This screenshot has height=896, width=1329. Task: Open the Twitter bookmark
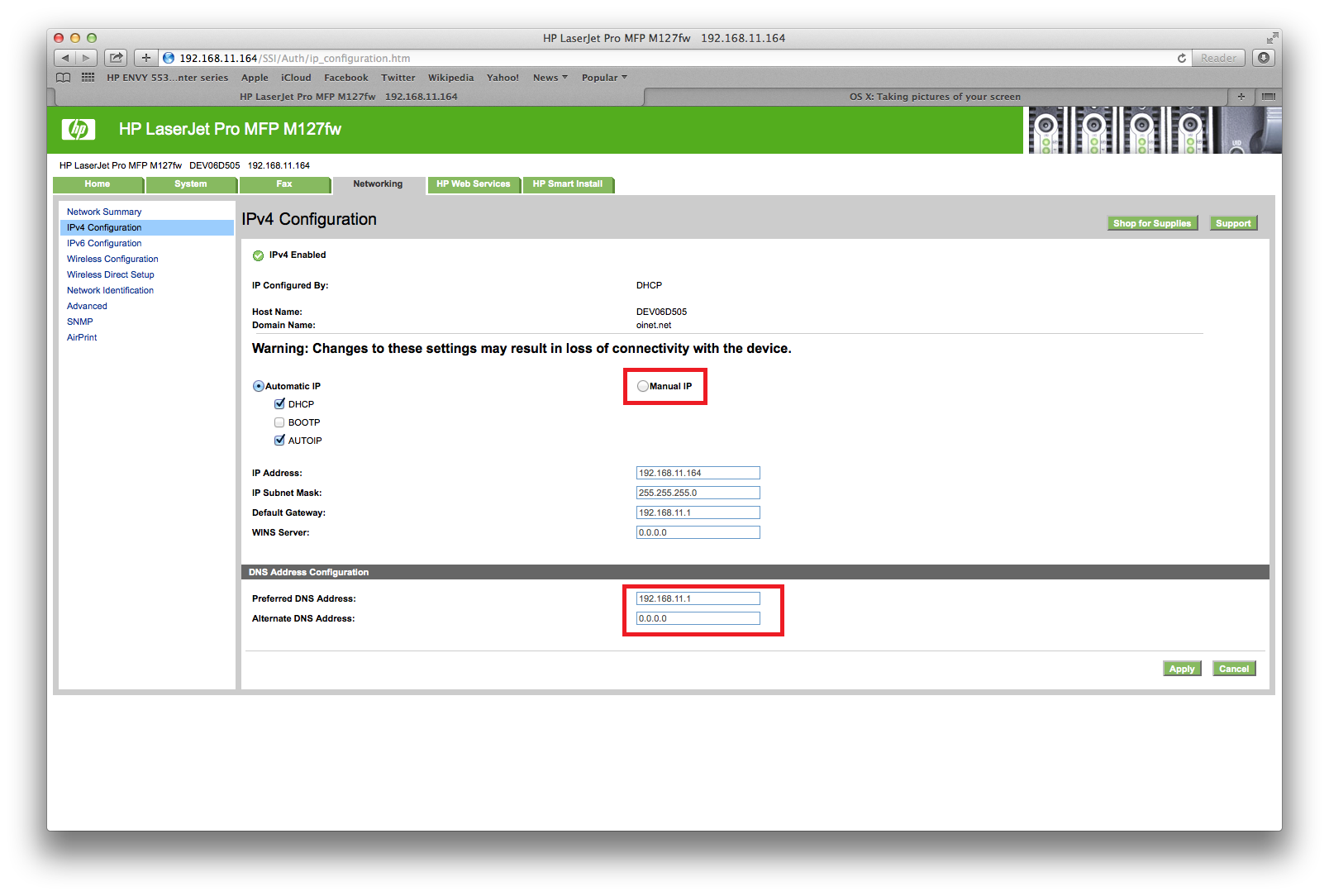[398, 78]
